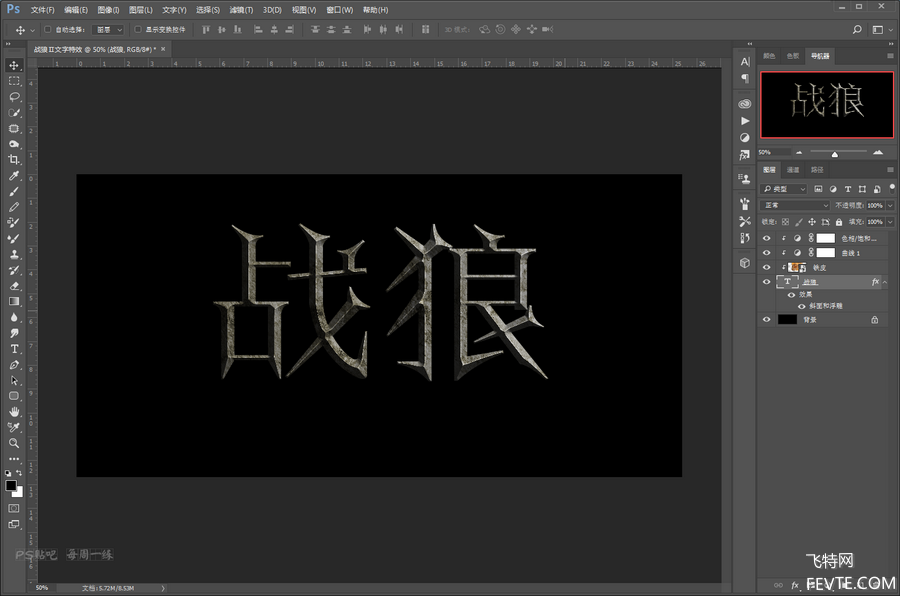Click the Navigator preview thumbnail
The width and height of the screenshot is (900, 596).
tap(827, 105)
